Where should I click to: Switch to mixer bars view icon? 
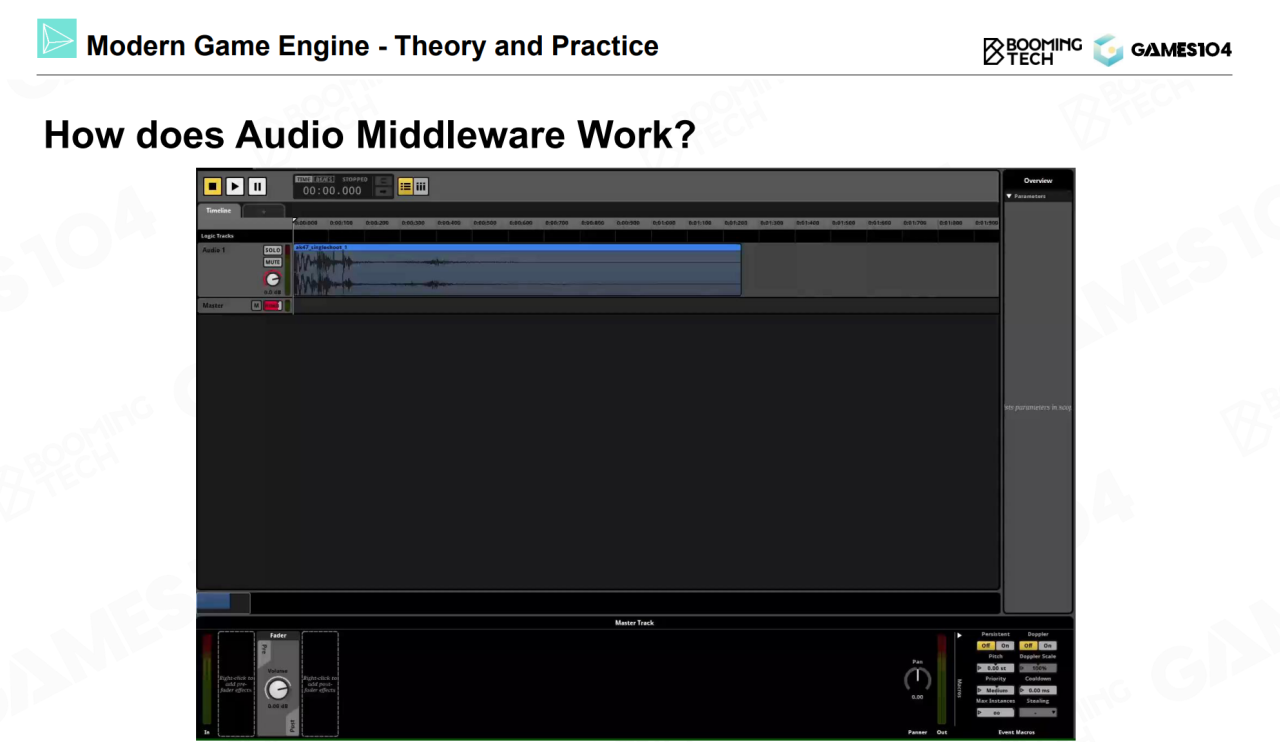coord(421,186)
